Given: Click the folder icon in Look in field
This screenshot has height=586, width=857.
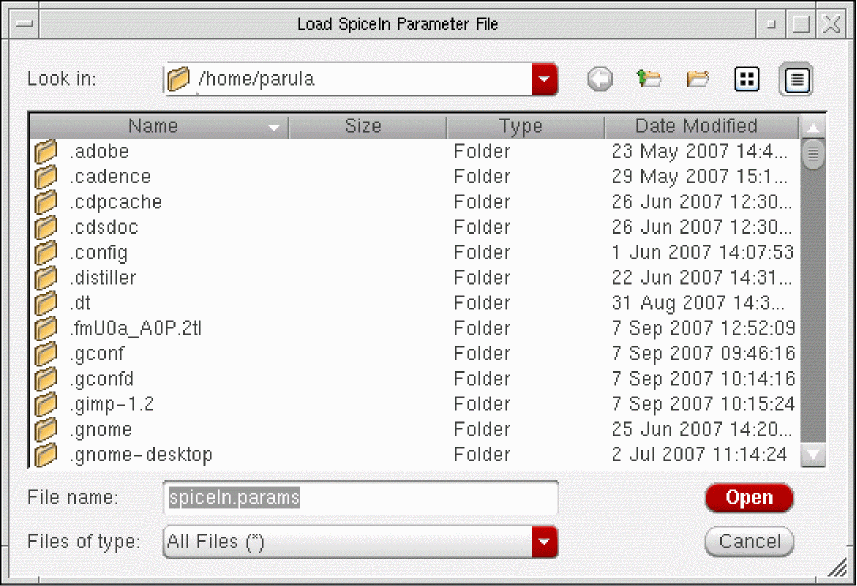Looking at the screenshot, I should pyautogui.click(x=179, y=79).
